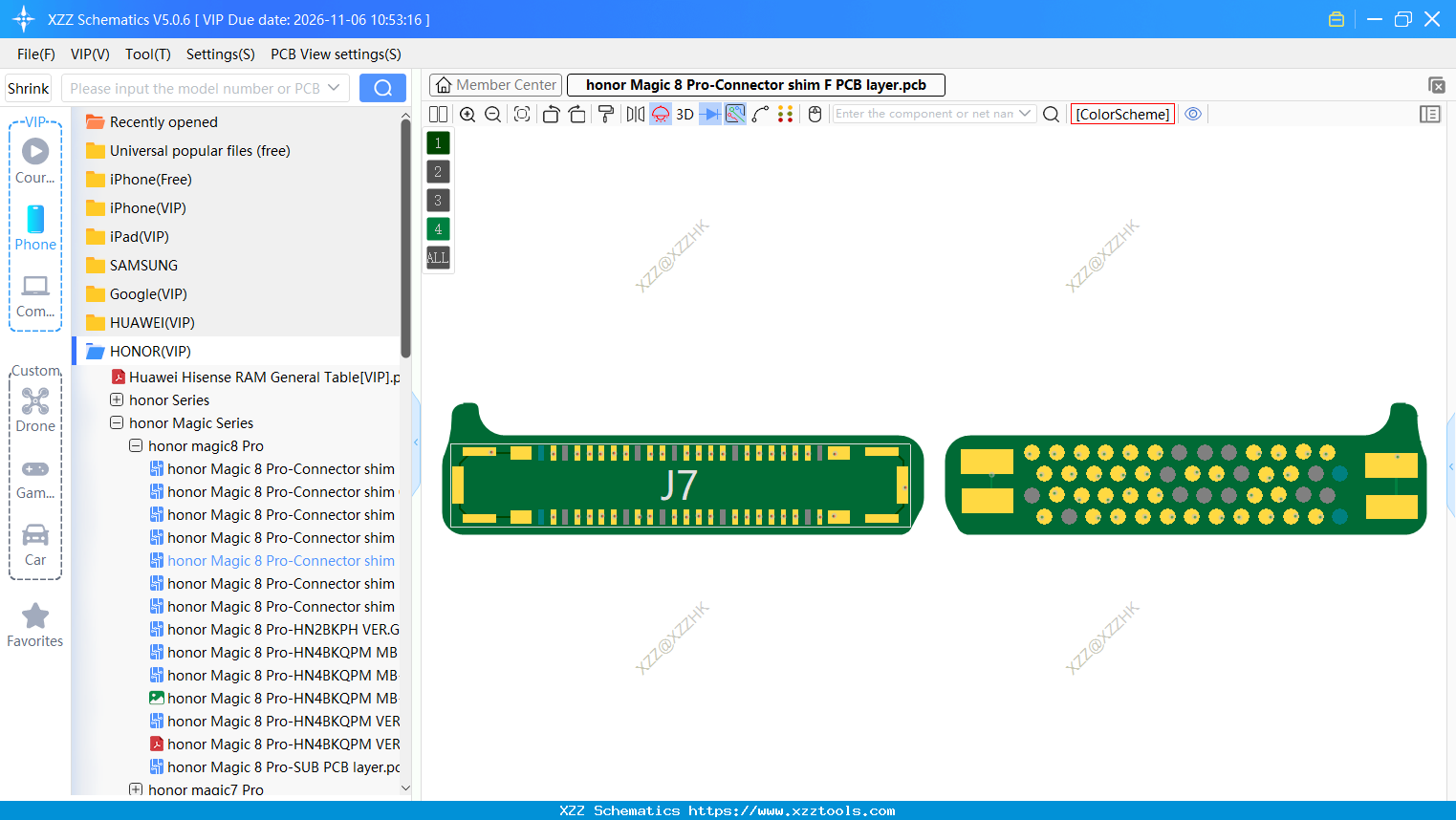Viewport: 1456px width, 820px height.
Task: Rotate the board clockwise
Action: [577, 114]
